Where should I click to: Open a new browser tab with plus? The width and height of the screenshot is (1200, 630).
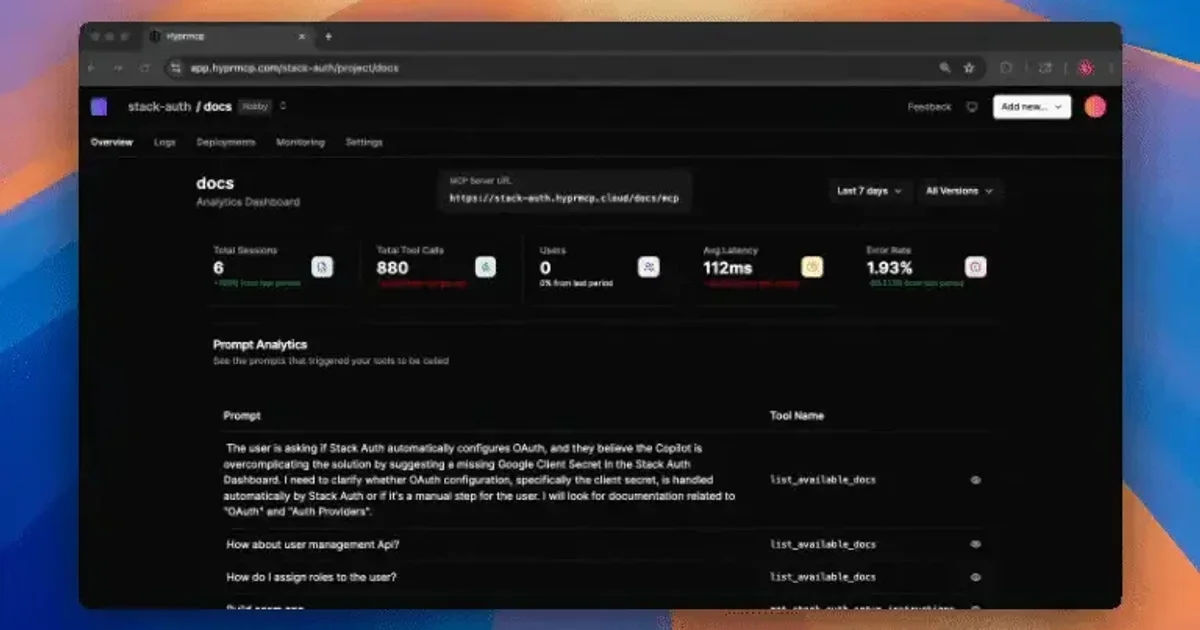329,36
